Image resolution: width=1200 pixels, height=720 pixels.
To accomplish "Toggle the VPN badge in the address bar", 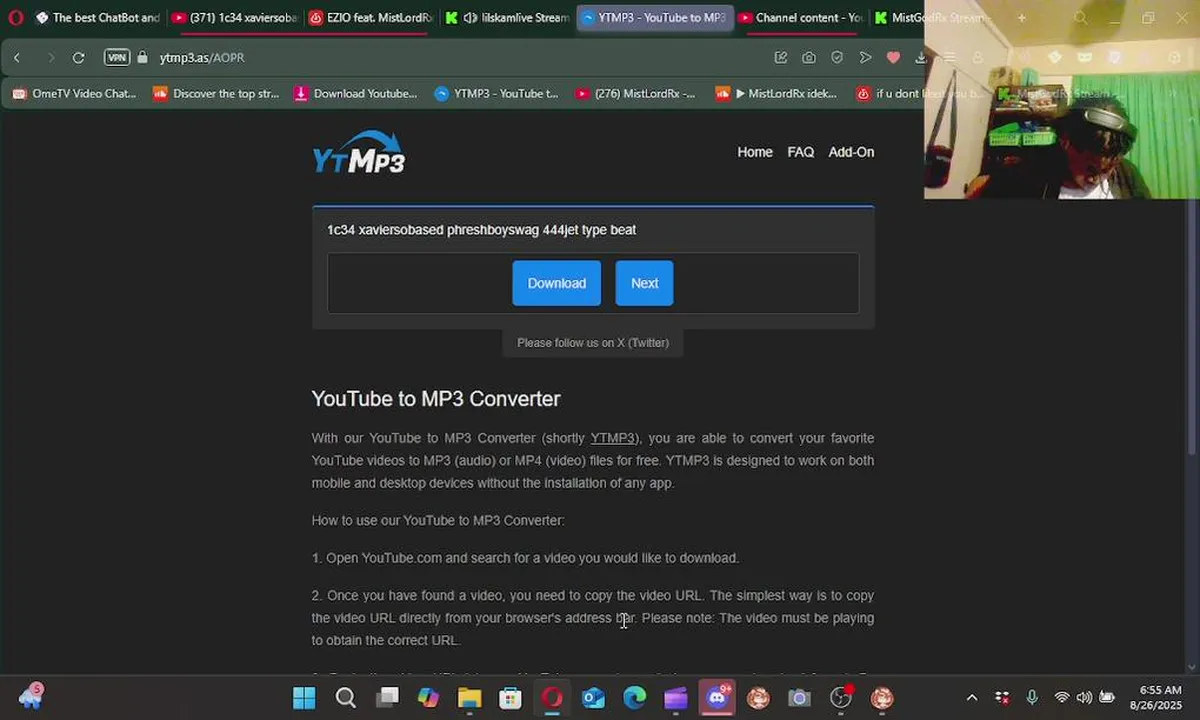I will 117,58.
